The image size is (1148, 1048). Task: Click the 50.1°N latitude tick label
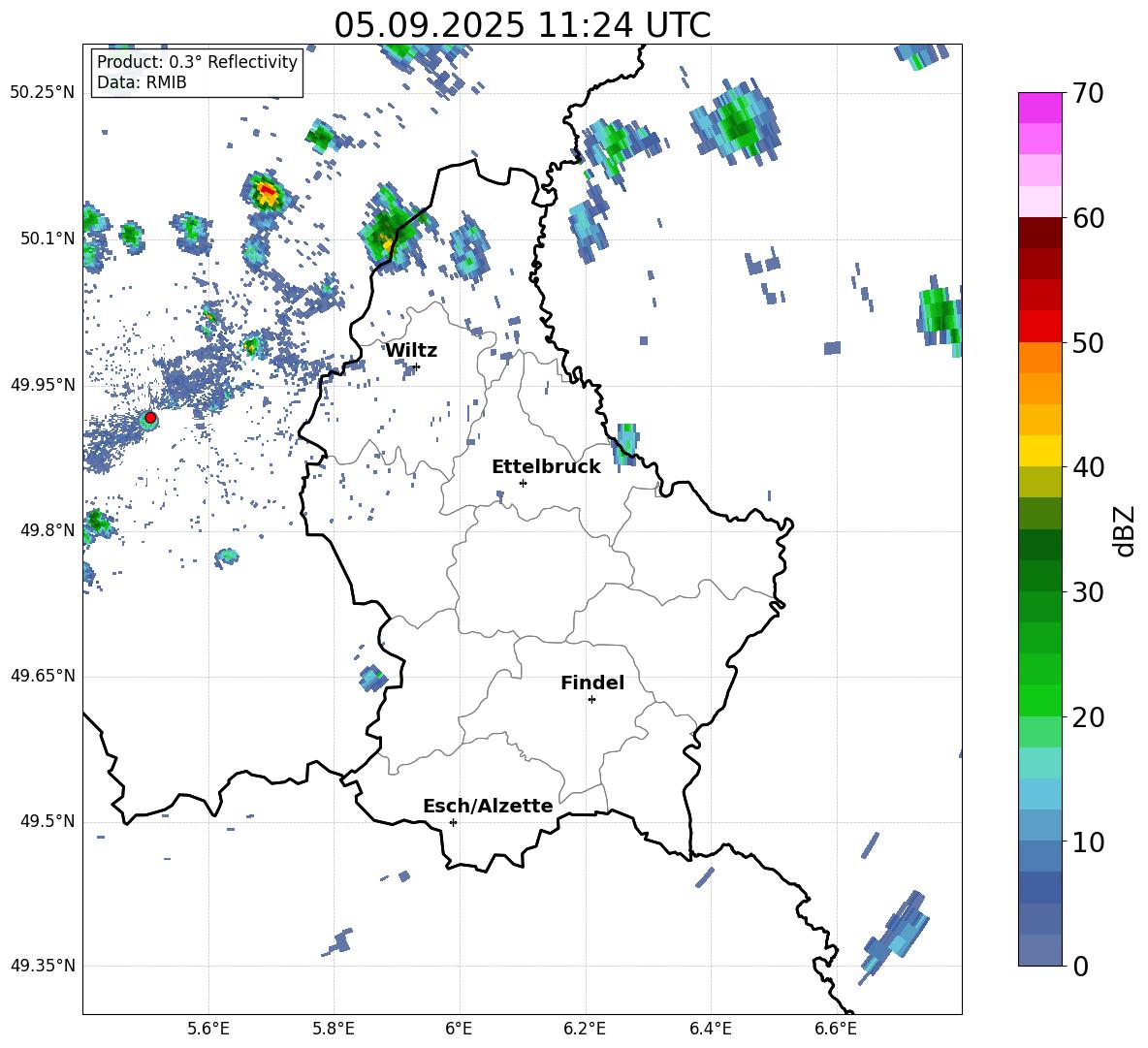(x=47, y=238)
